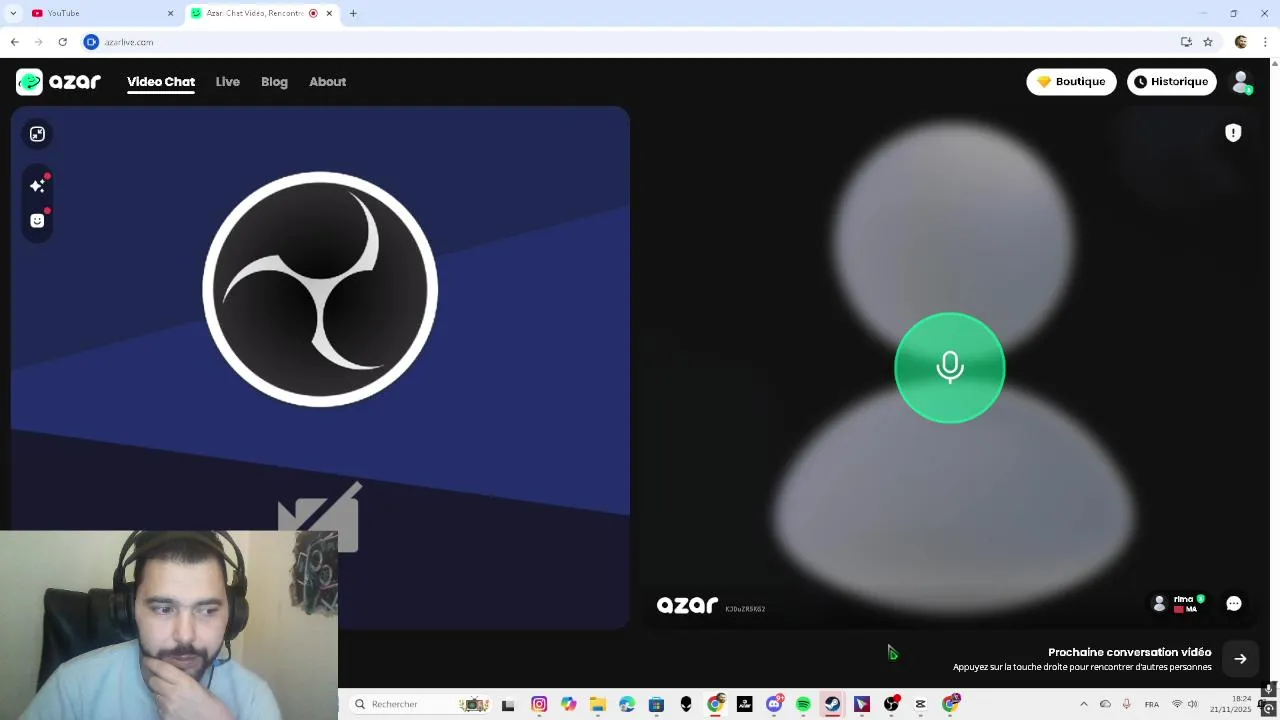Viewport: 1280px width, 720px height.
Task: Go back in the browser
Action: [15, 42]
